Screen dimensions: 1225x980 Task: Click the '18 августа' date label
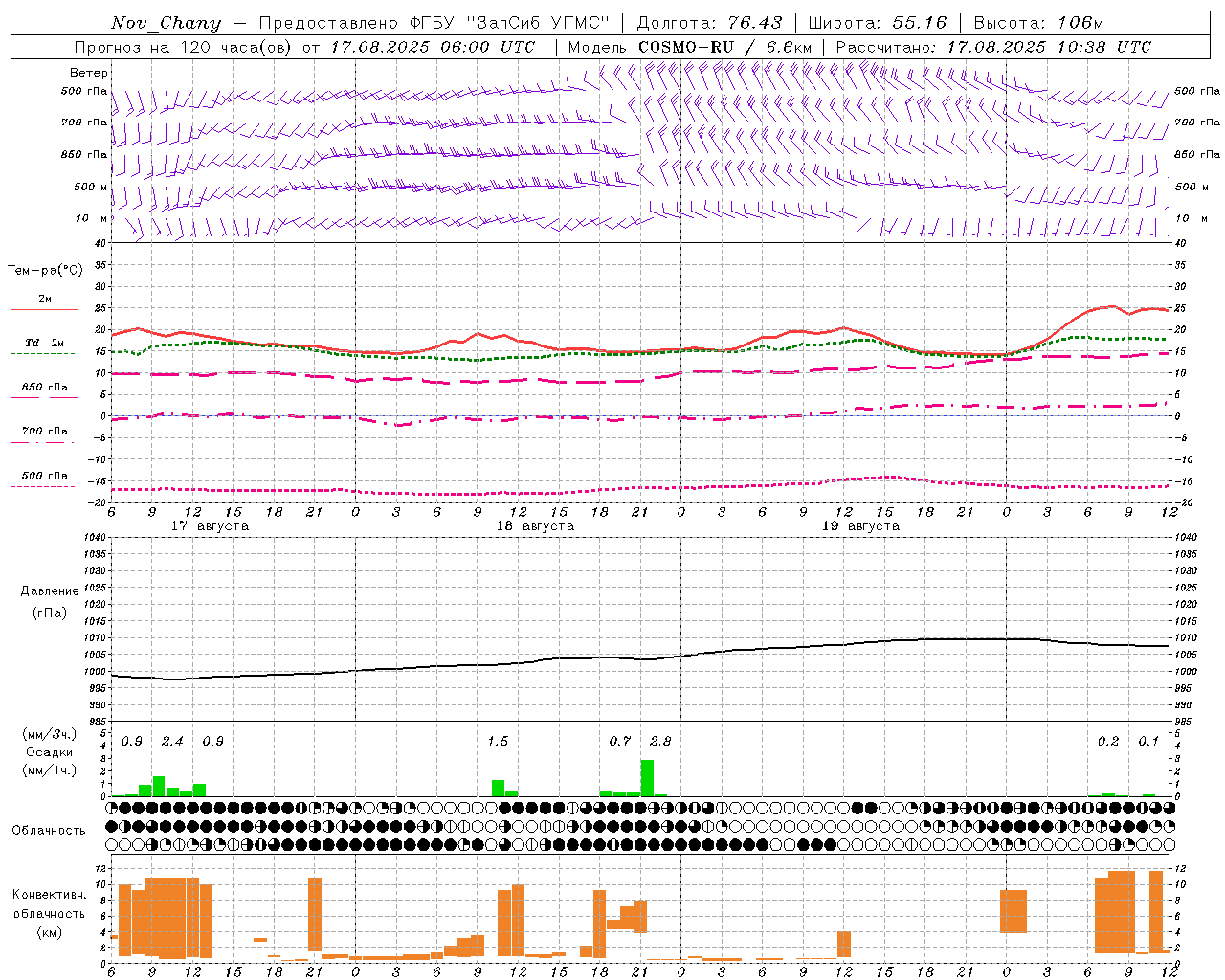pyautogui.click(x=535, y=526)
